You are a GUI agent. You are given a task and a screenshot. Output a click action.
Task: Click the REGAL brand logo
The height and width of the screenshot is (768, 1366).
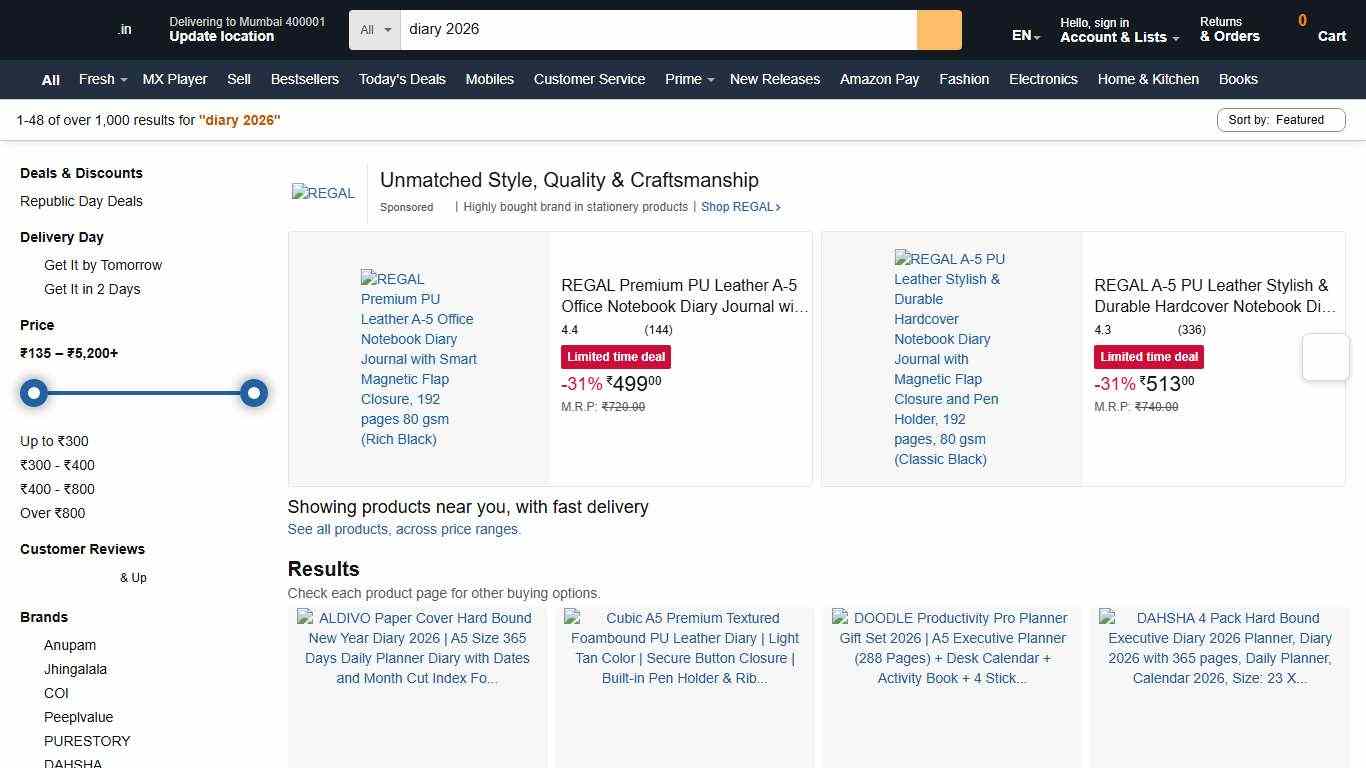[x=323, y=193]
